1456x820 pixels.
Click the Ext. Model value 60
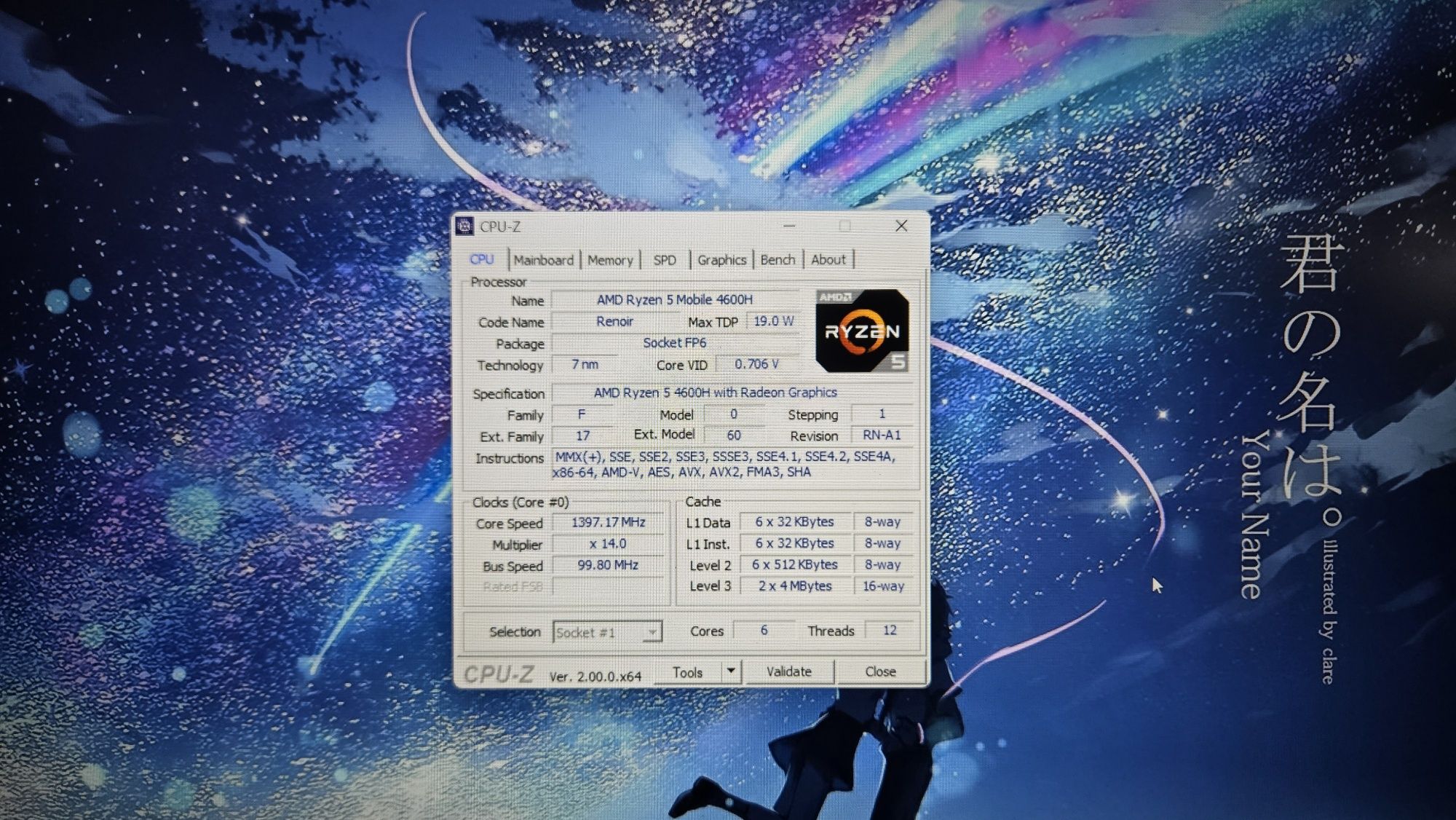click(734, 435)
